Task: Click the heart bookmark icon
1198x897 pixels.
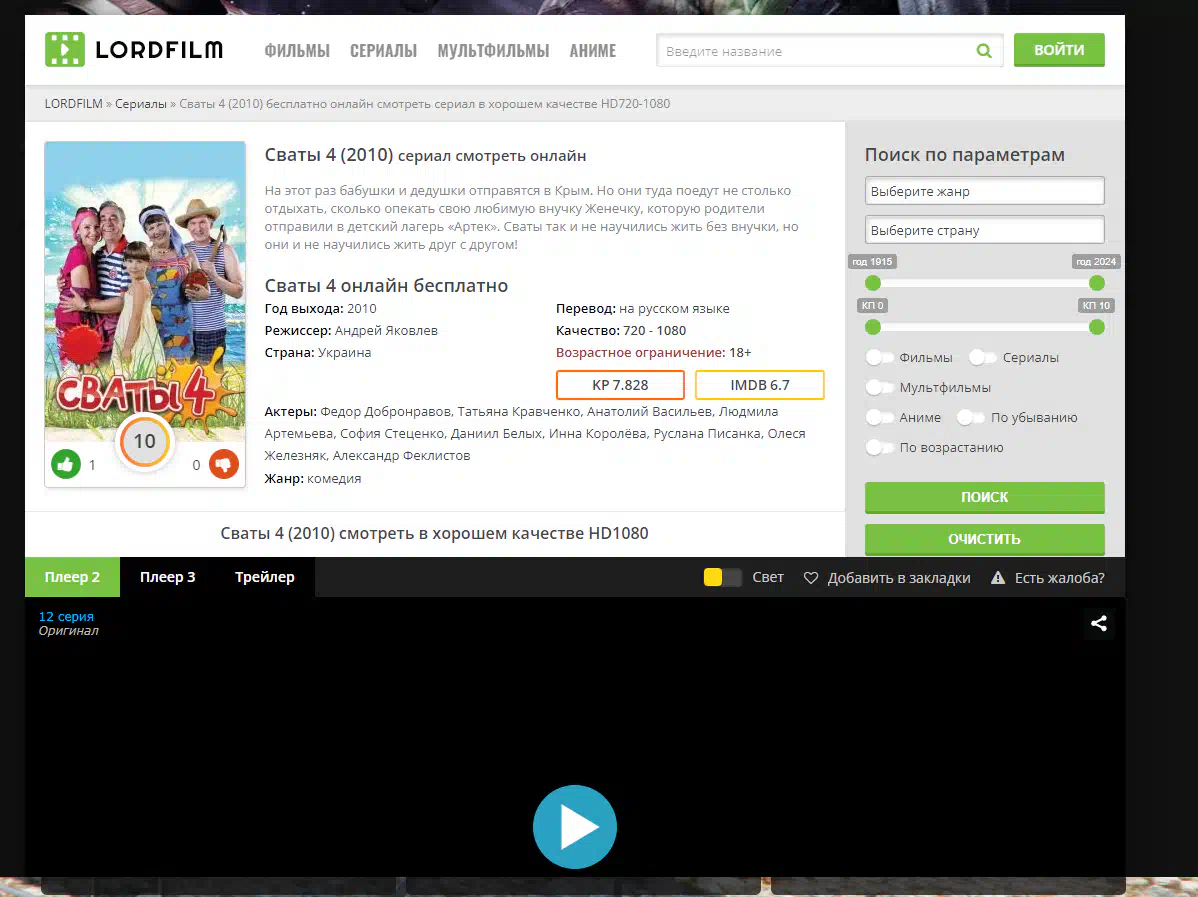Action: [811, 578]
